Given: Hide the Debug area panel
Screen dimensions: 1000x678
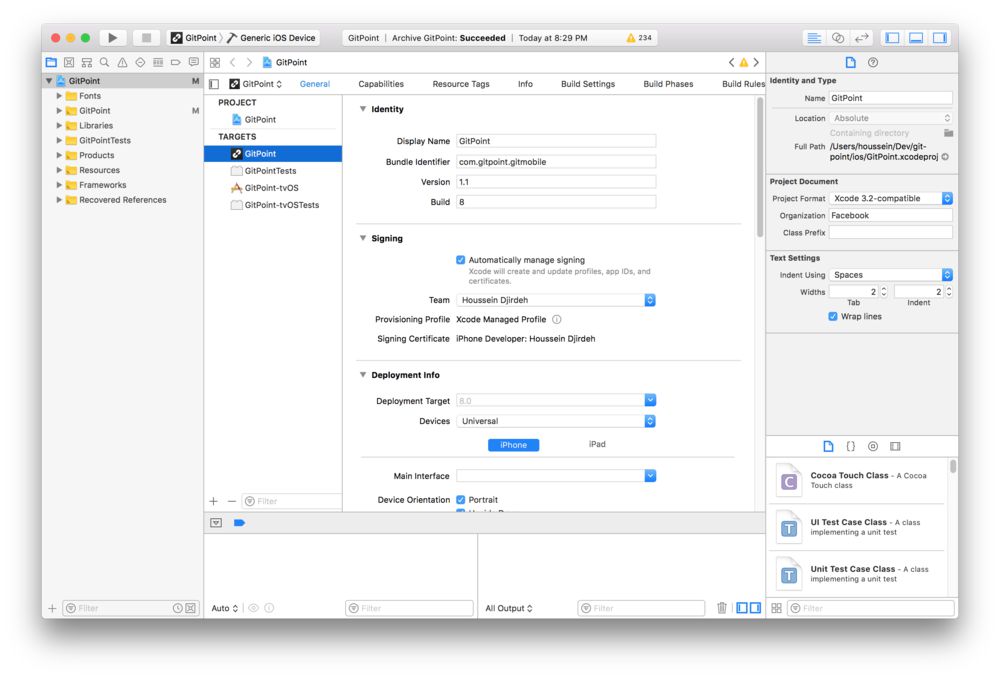Looking at the screenshot, I should click(x=916, y=38).
